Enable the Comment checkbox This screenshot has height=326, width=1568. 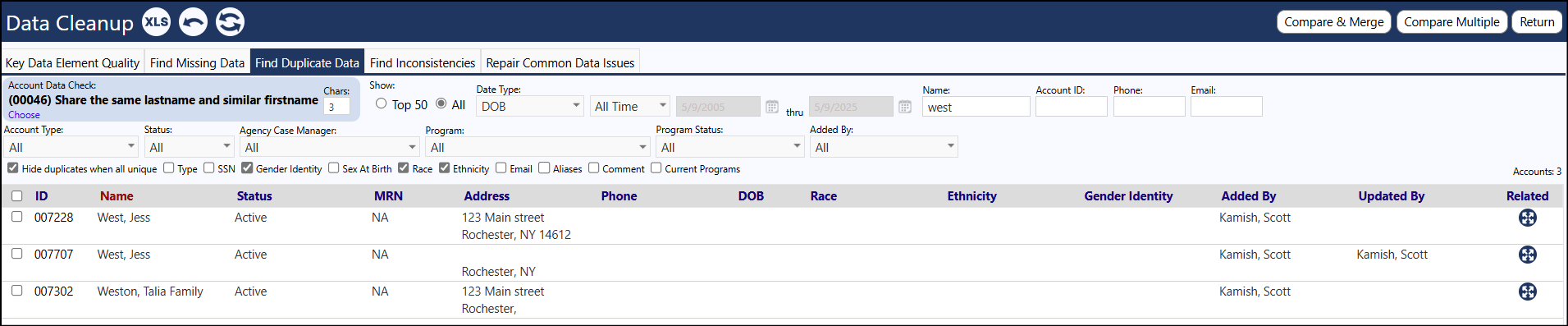click(594, 168)
